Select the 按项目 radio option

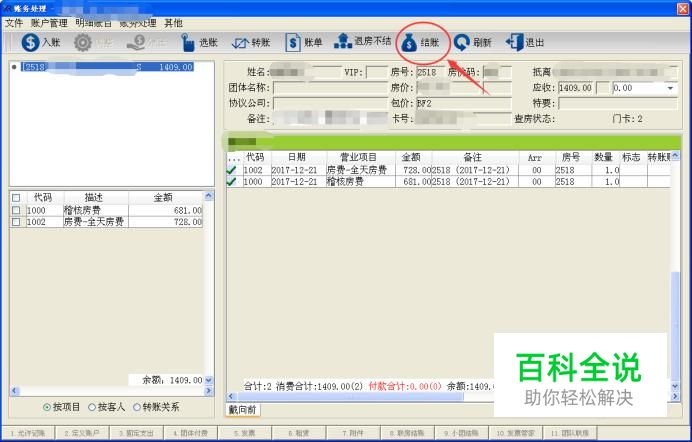(x=47, y=407)
